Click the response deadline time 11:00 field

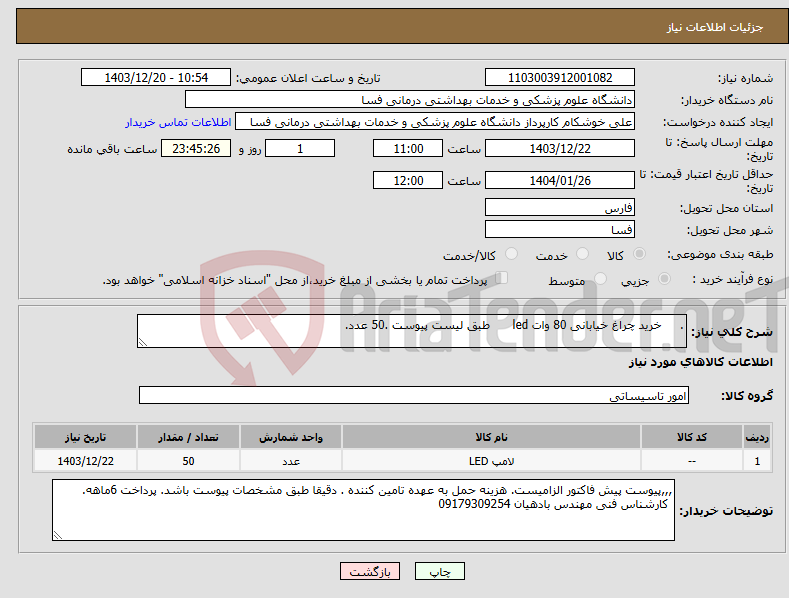(408, 148)
